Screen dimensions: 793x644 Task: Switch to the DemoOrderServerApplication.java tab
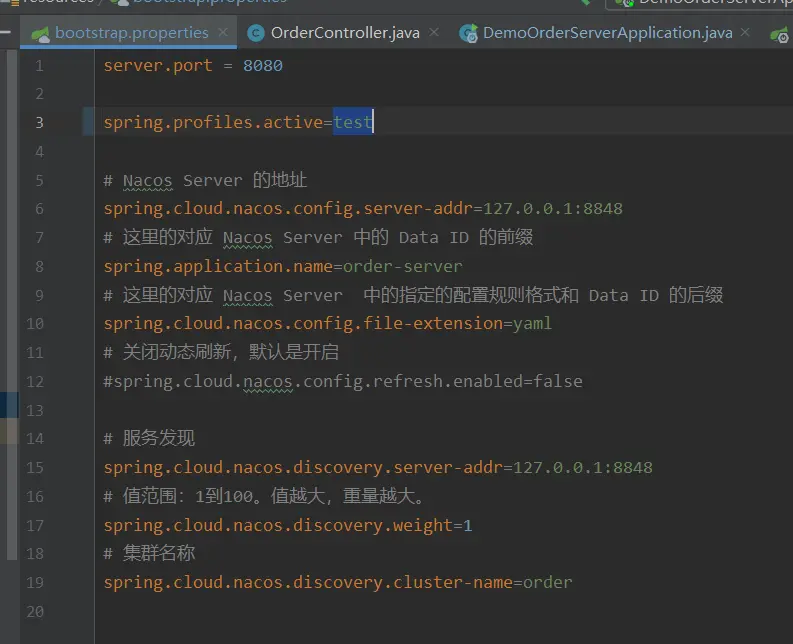coord(606,33)
